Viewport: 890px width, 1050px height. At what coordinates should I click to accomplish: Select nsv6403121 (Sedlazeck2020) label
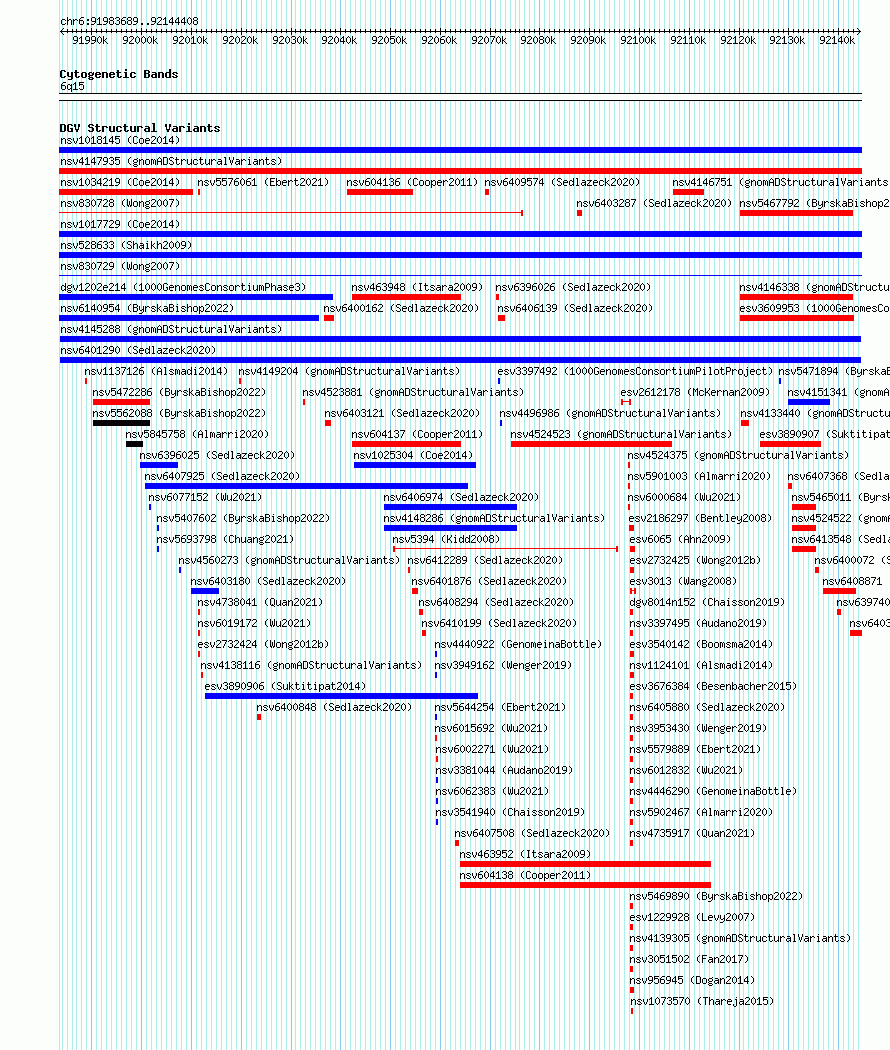point(402,414)
